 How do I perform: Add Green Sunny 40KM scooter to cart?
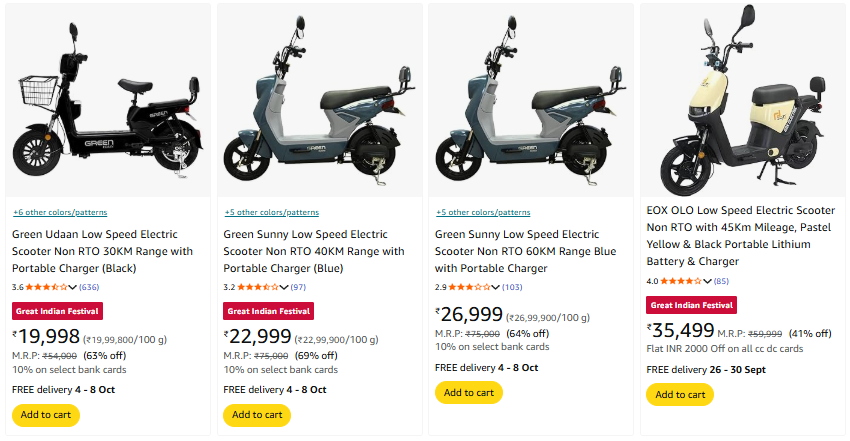[x=257, y=414]
